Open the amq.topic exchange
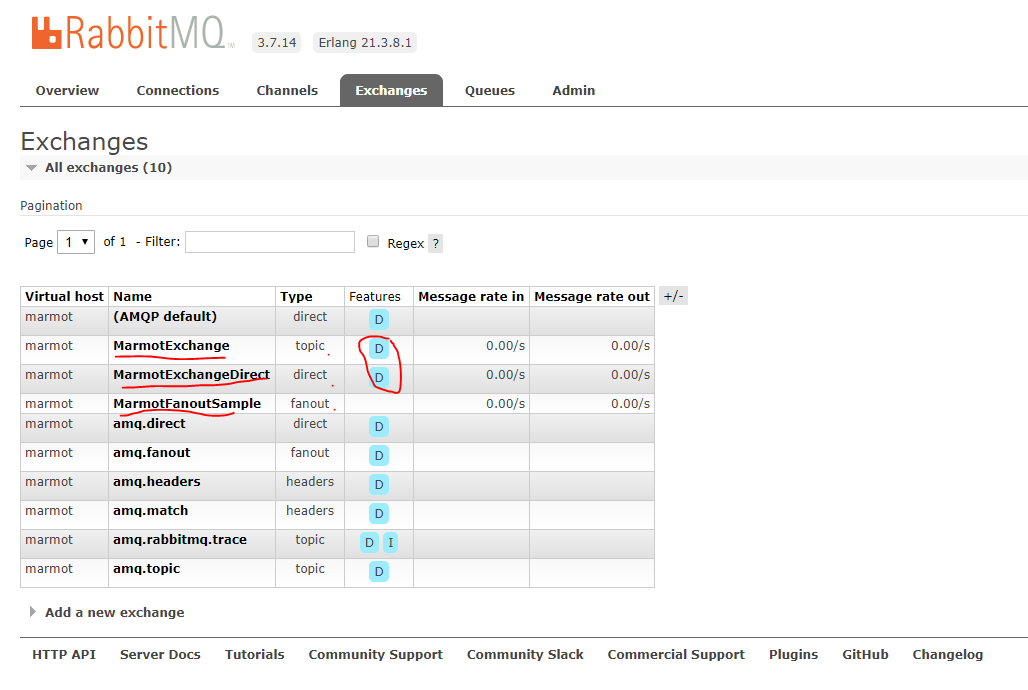This screenshot has width=1028, height=690. tap(146, 569)
